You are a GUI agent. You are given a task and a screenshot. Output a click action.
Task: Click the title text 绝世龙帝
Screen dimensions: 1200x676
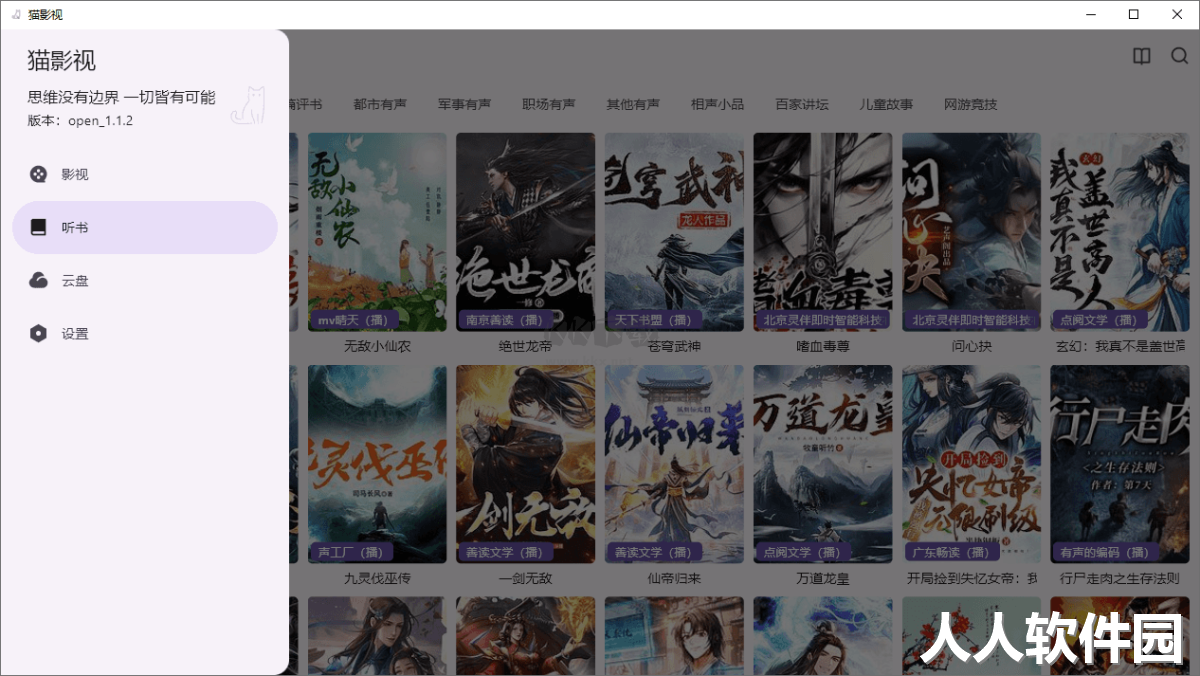(526, 346)
